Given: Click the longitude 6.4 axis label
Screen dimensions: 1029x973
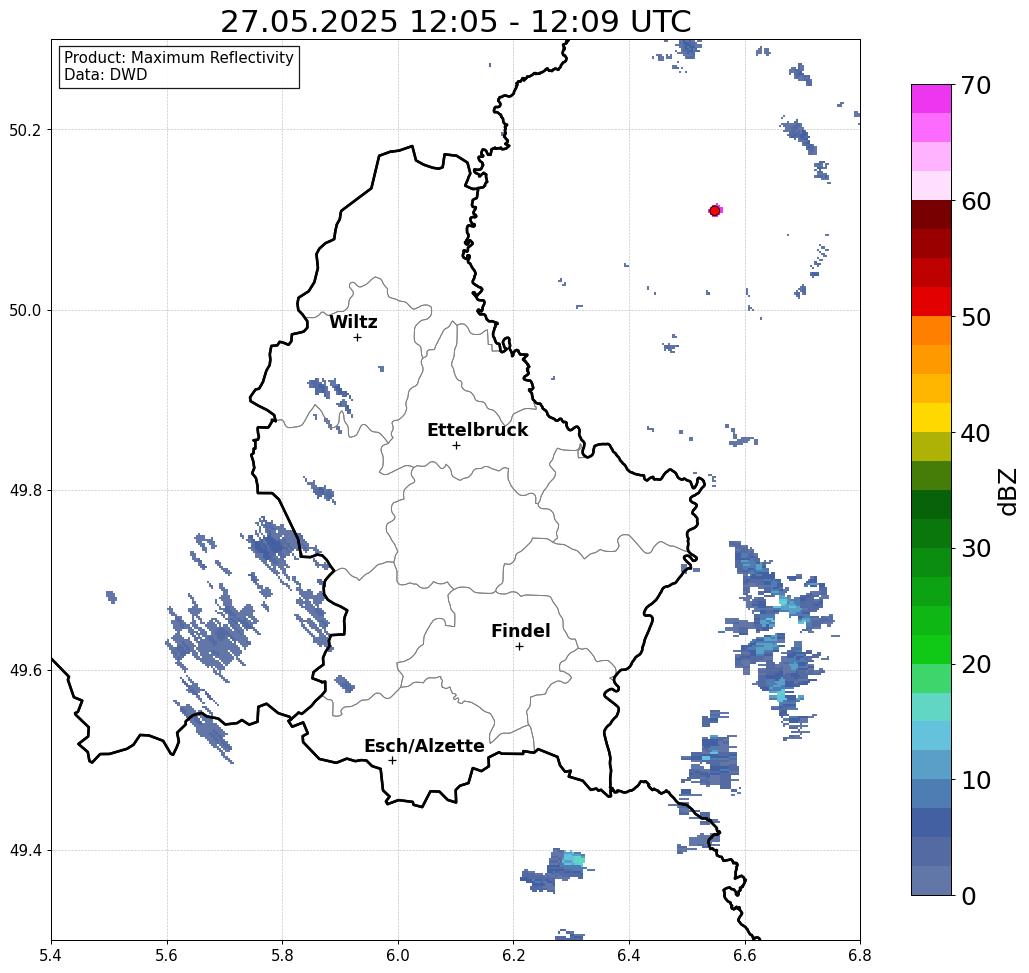Looking at the screenshot, I should click(x=629, y=956).
